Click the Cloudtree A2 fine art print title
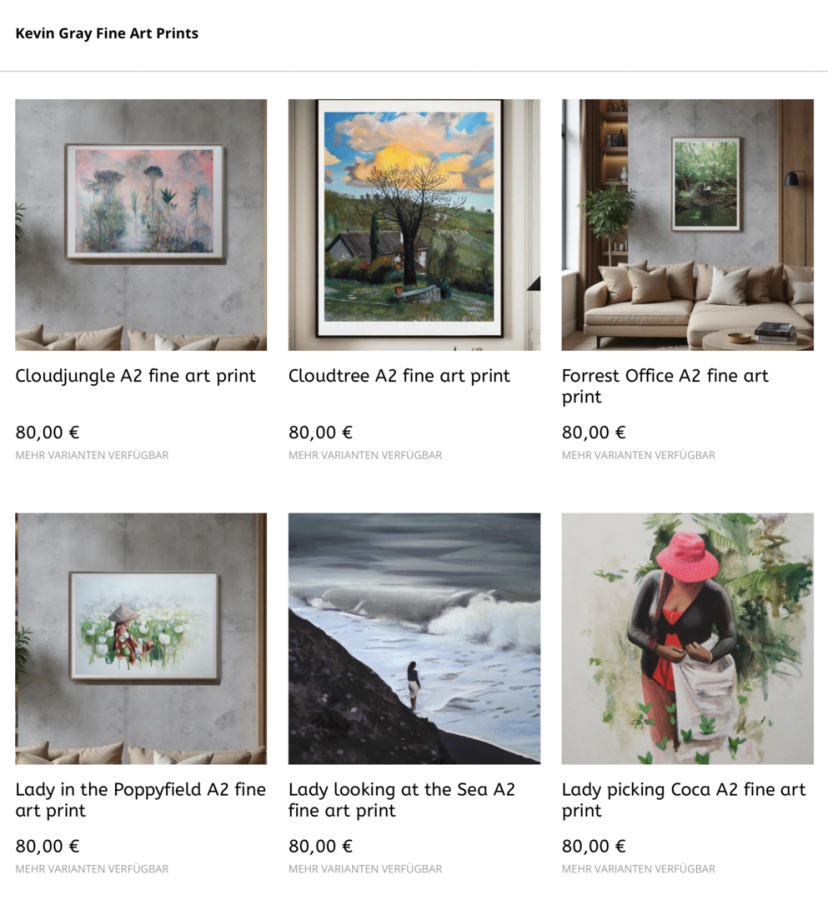This screenshot has width=828, height=900. click(x=399, y=376)
